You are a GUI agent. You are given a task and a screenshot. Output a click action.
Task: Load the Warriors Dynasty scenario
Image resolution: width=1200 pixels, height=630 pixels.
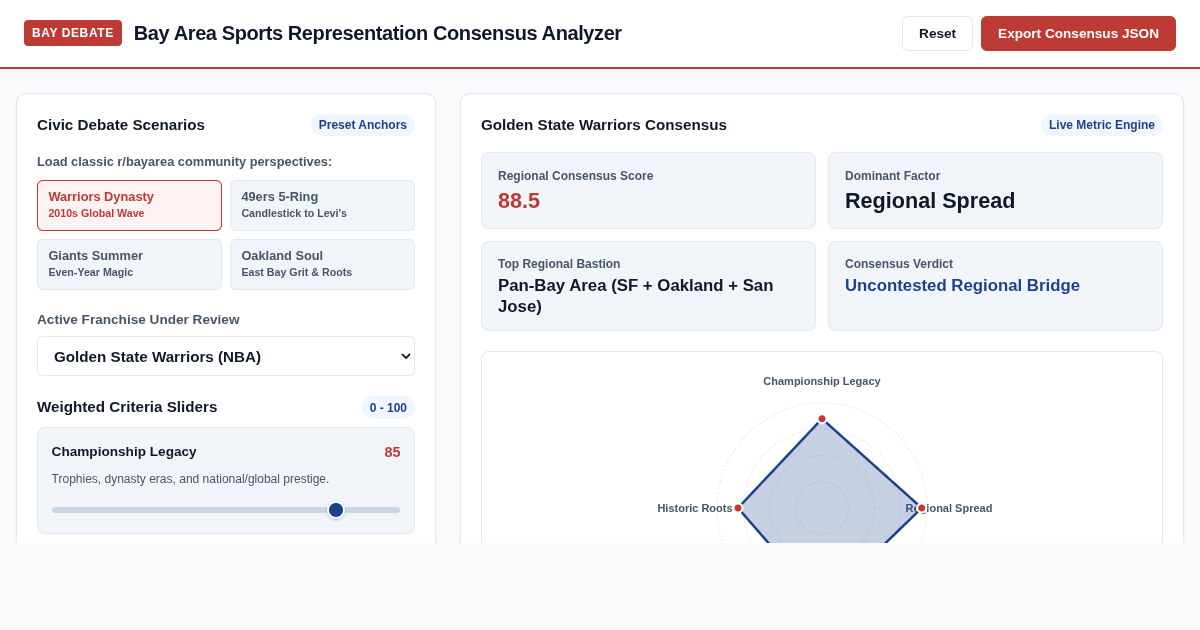[129, 205]
